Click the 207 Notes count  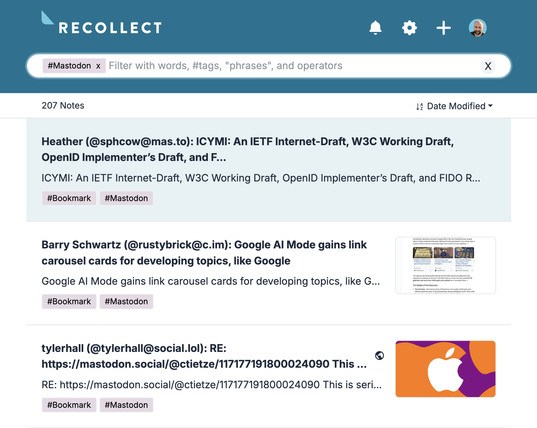click(x=63, y=105)
